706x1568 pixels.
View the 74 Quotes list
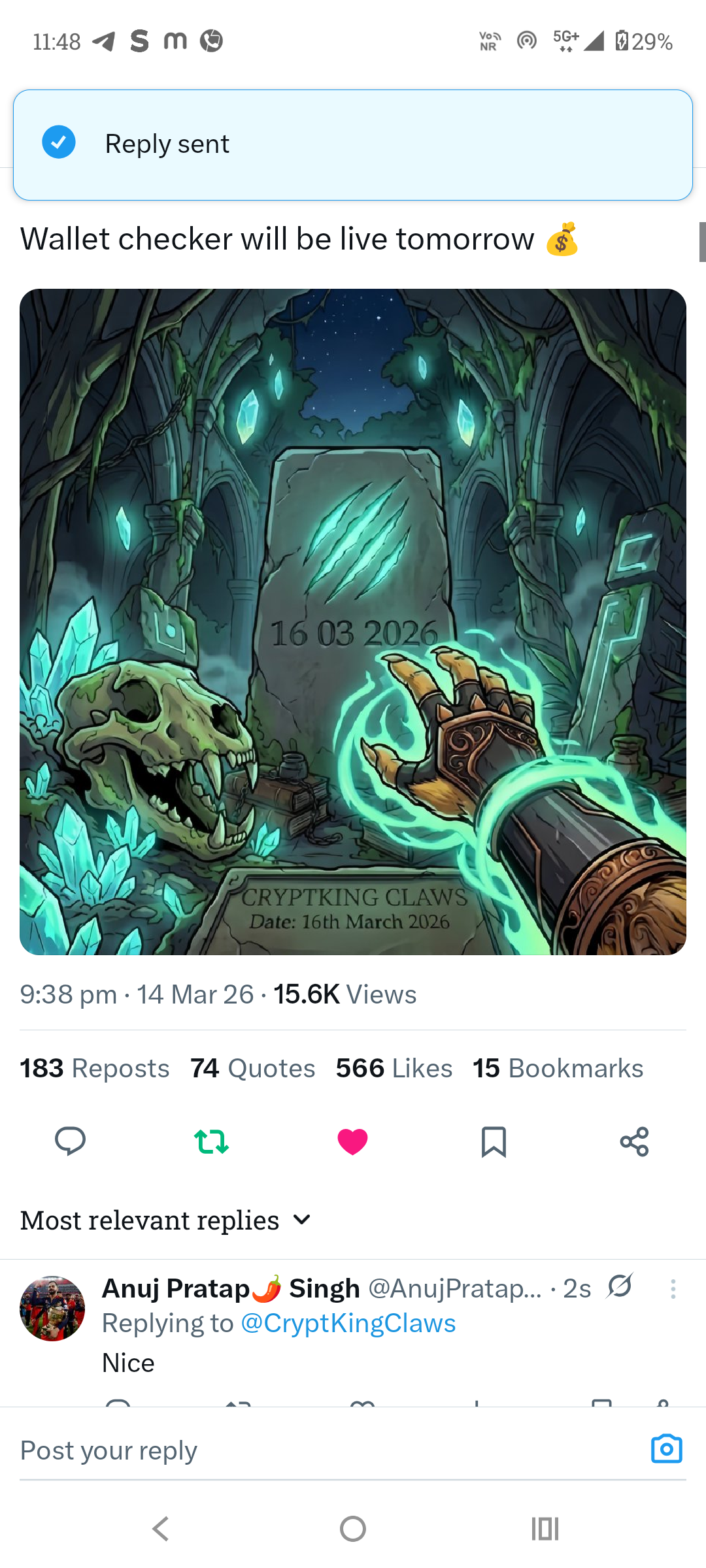(x=253, y=1069)
